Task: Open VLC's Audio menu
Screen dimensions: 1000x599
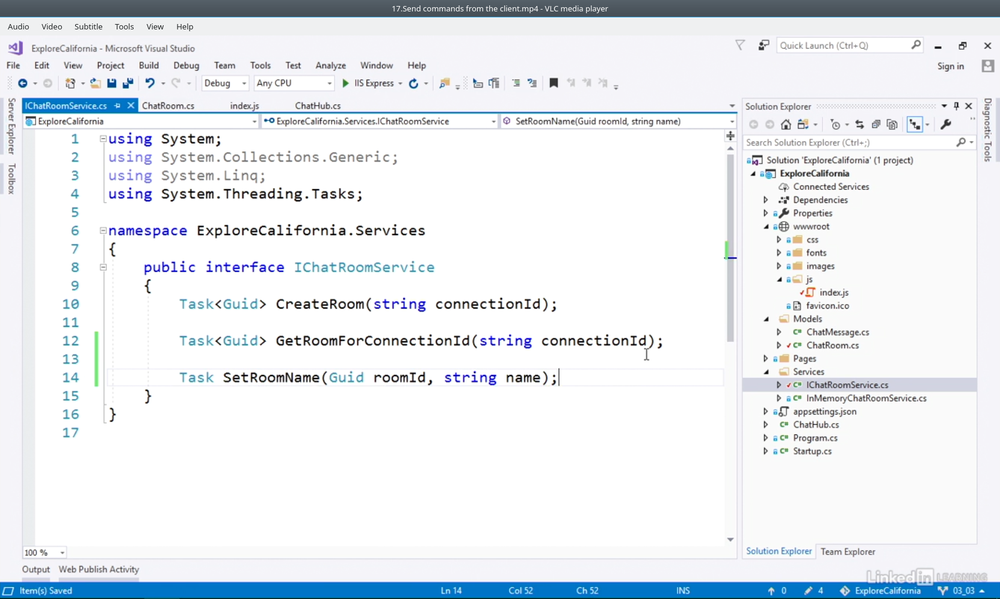Action: [18, 27]
